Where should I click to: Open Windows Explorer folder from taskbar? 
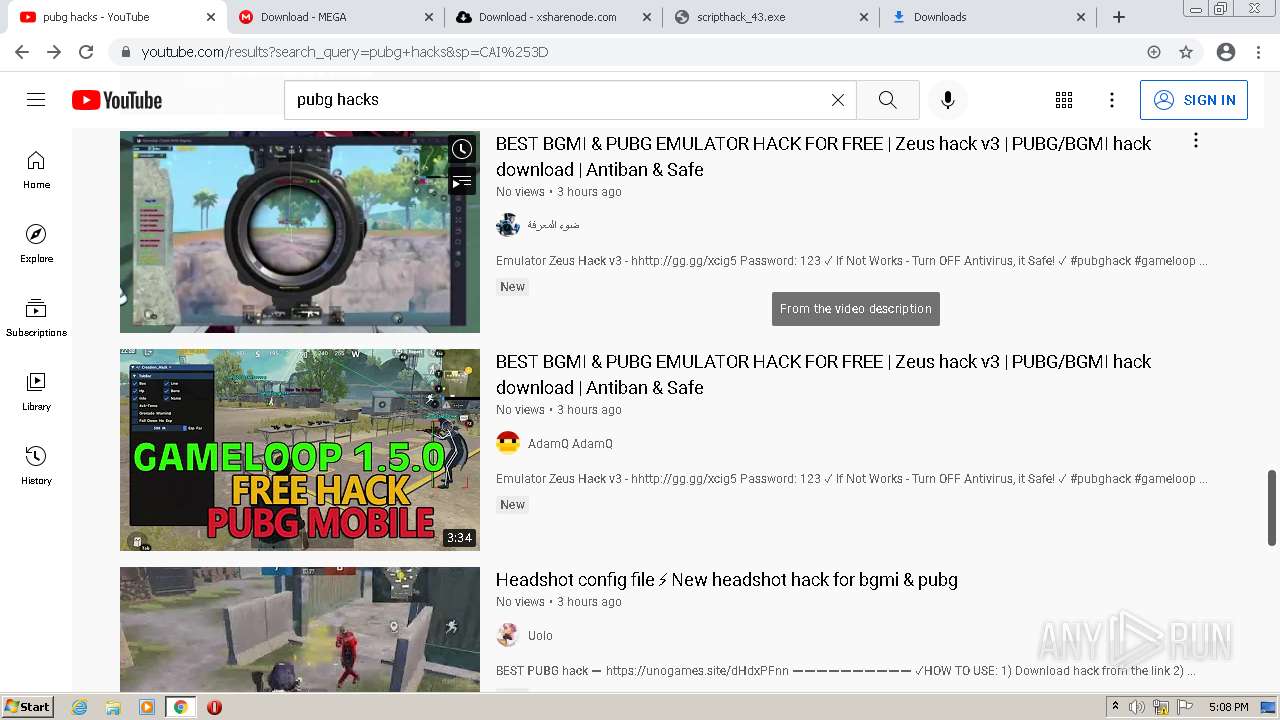(113, 707)
